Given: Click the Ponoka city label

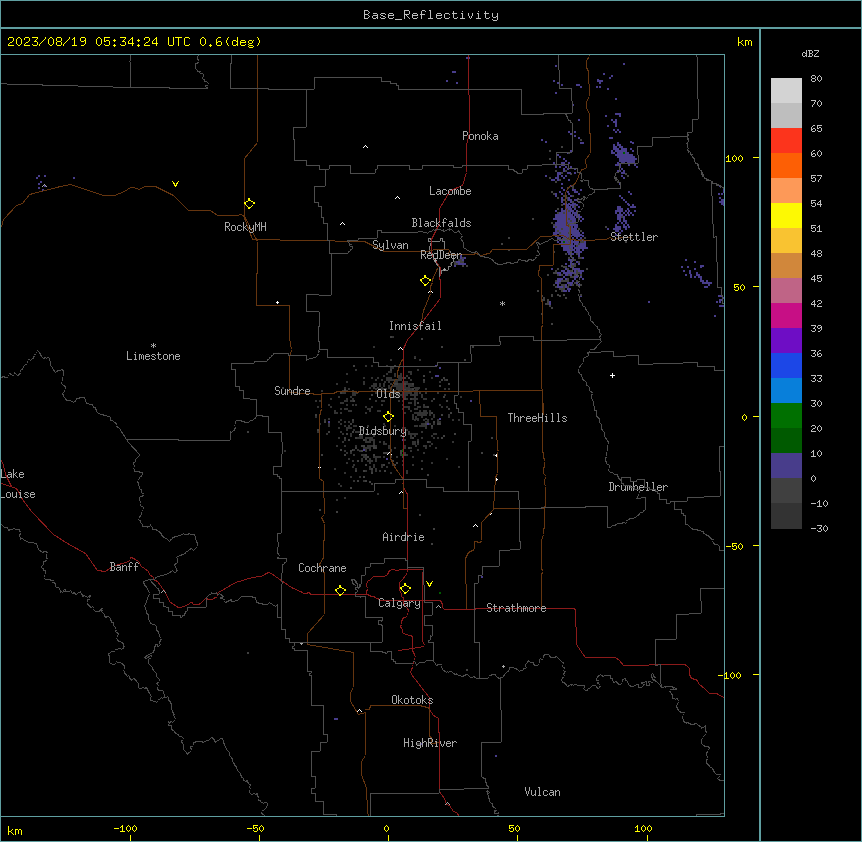Looking at the screenshot, I should point(480,136).
